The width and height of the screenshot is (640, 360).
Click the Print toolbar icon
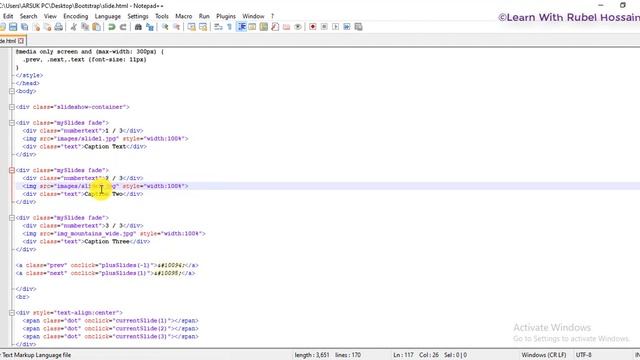click(x=59, y=27)
